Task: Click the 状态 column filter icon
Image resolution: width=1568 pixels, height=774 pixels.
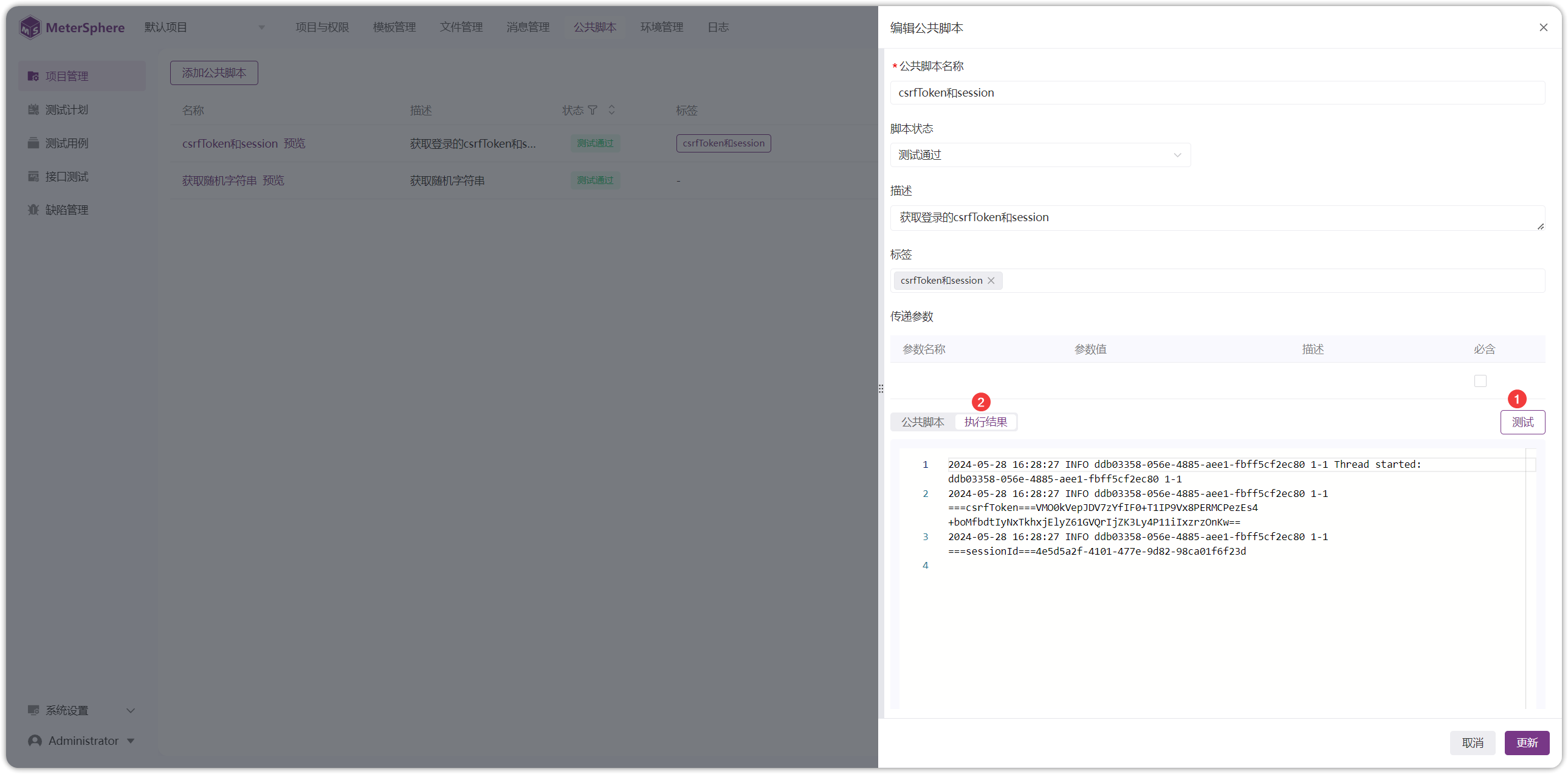Action: 593,110
